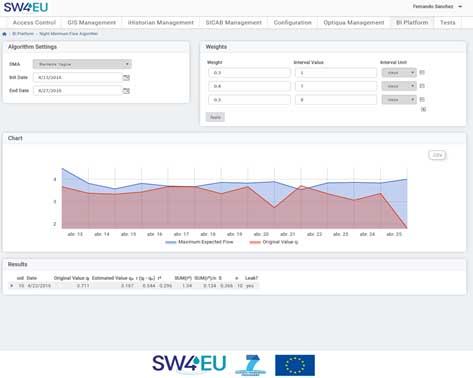Open the Access Control menu
Image resolution: width=473 pixels, height=378 pixels.
coord(34,23)
